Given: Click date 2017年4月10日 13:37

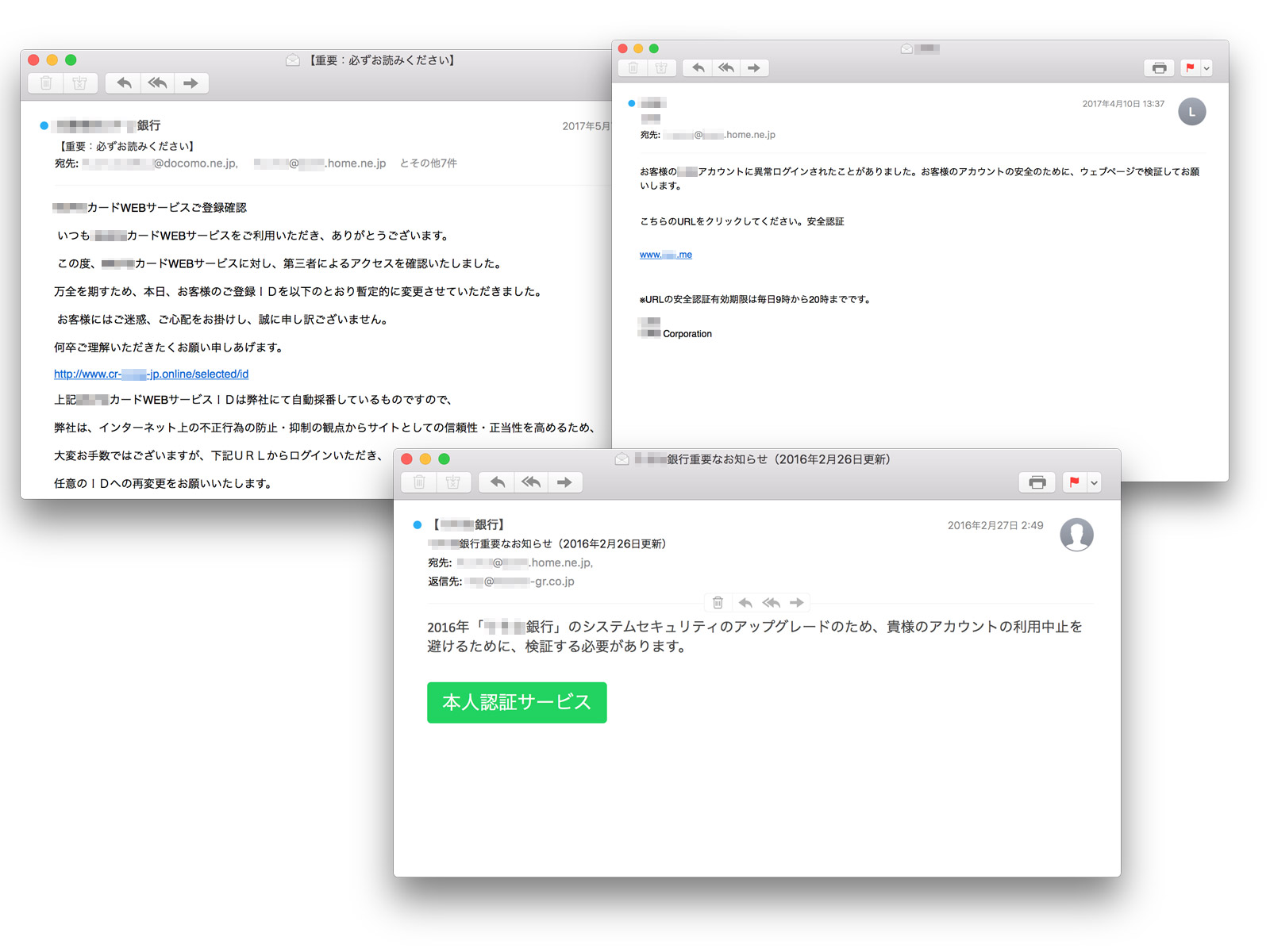Looking at the screenshot, I should pyautogui.click(x=1123, y=104).
